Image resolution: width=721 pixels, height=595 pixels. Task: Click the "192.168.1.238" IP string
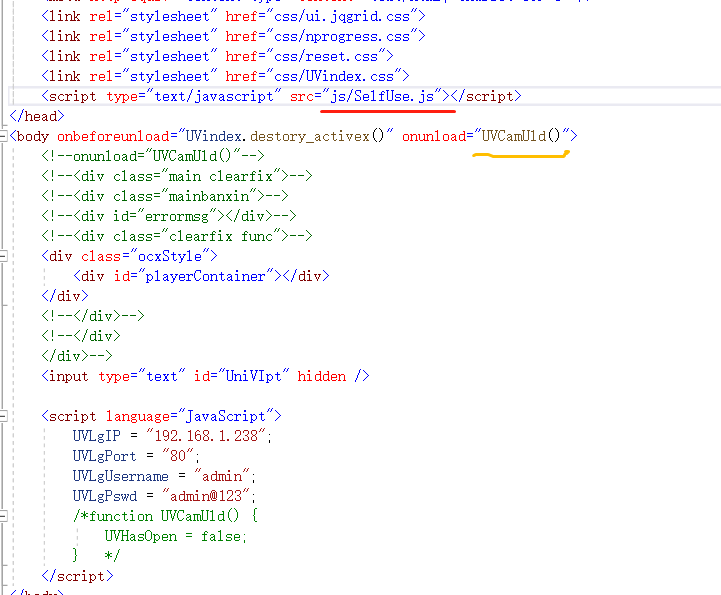206,436
